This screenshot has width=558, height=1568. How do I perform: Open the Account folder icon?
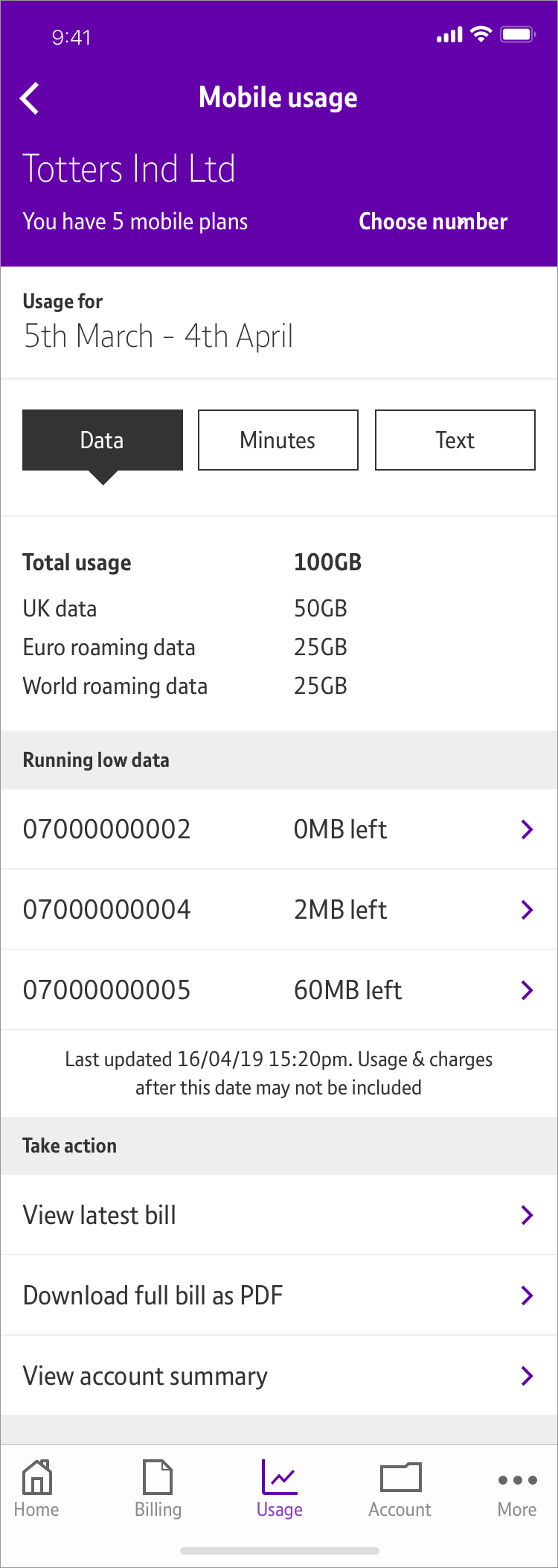point(400,1477)
